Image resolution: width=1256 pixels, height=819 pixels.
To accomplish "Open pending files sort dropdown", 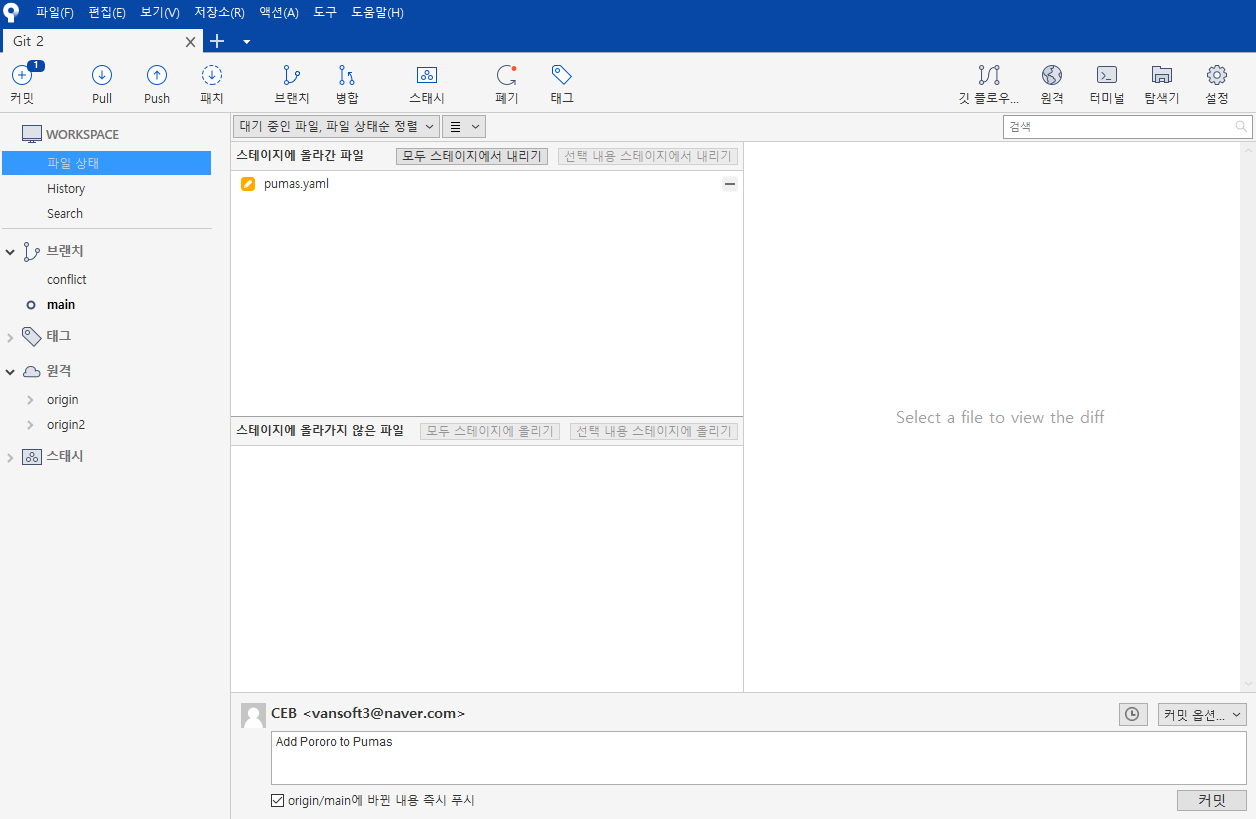I will coord(336,126).
